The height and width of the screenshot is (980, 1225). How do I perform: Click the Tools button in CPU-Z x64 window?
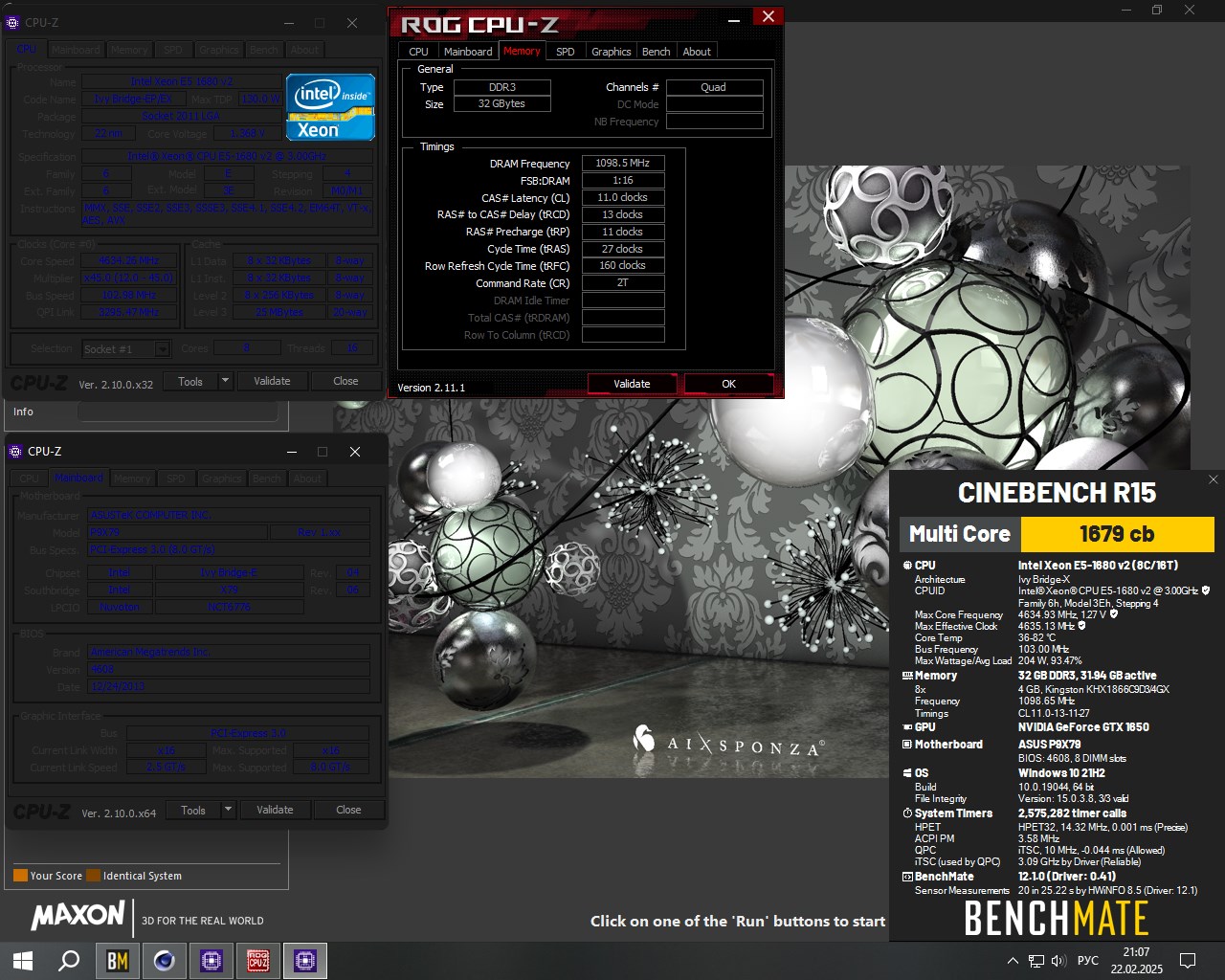(x=193, y=810)
